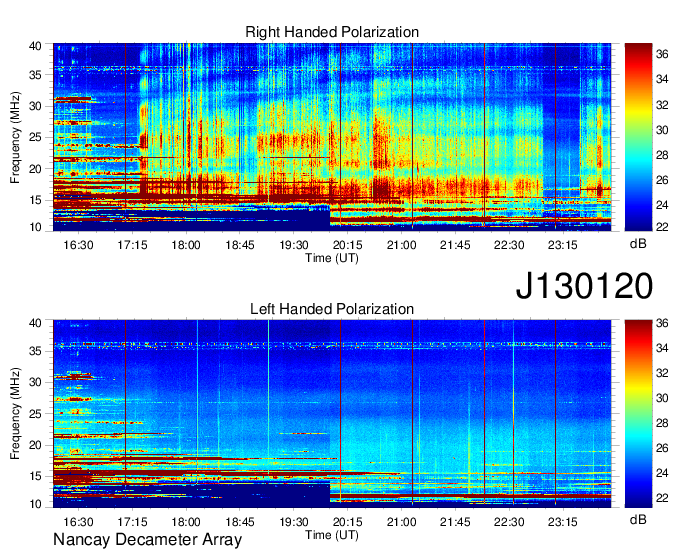Click 21:45 tick under Right Handed plot
Viewport: 680px width, 552px height.
455,245
